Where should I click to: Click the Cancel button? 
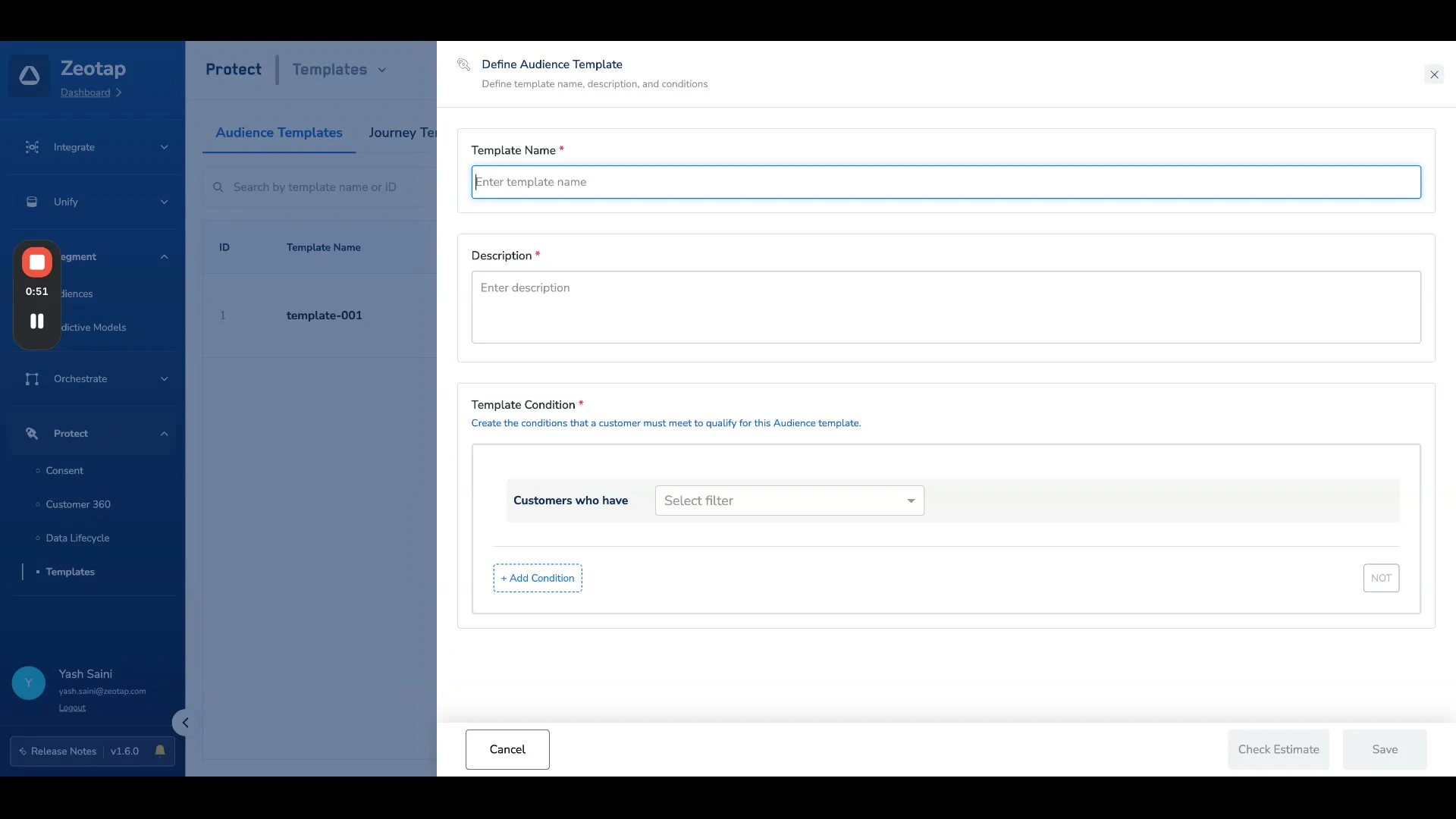tap(507, 749)
